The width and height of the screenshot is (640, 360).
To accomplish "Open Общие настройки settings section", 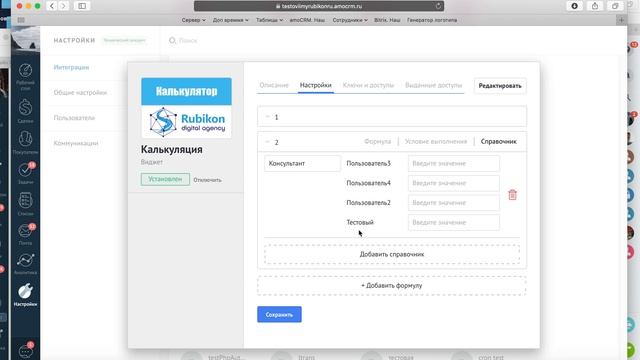I will click(80, 93).
